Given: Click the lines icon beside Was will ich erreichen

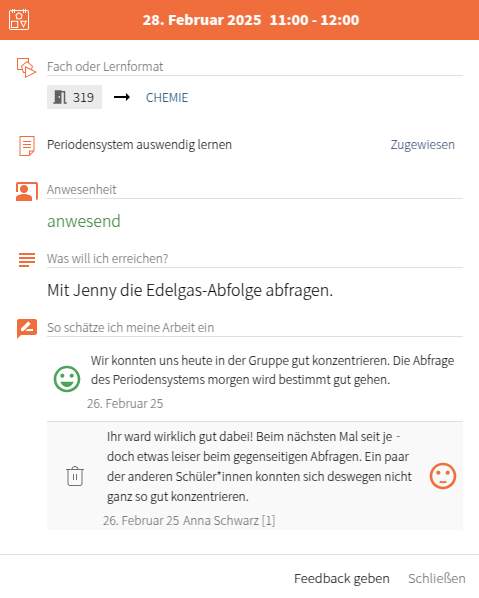Looking at the screenshot, I should [27, 260].
